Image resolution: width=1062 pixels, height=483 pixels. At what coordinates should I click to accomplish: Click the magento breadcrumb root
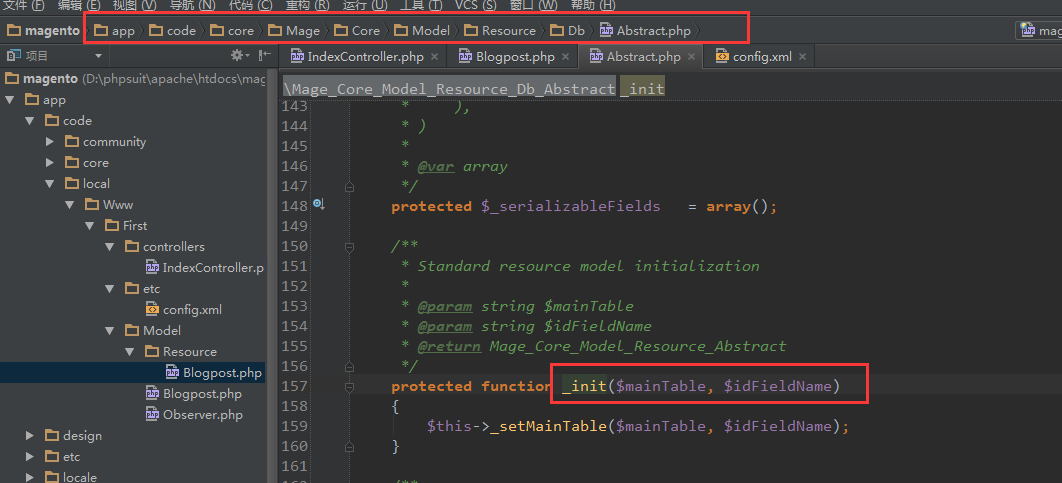click(42, 30)
